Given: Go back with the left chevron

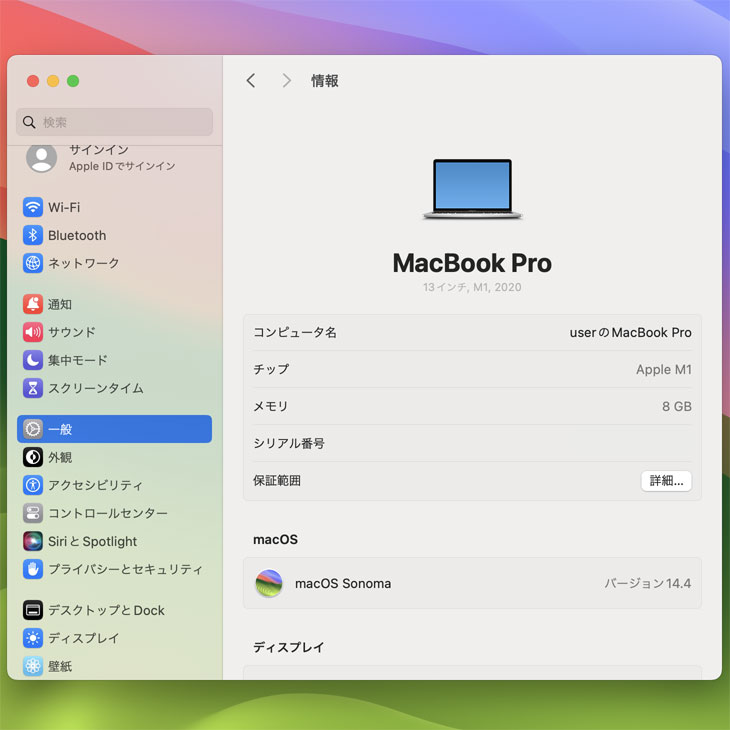Looking at the screenshot, I should (251, 81).
